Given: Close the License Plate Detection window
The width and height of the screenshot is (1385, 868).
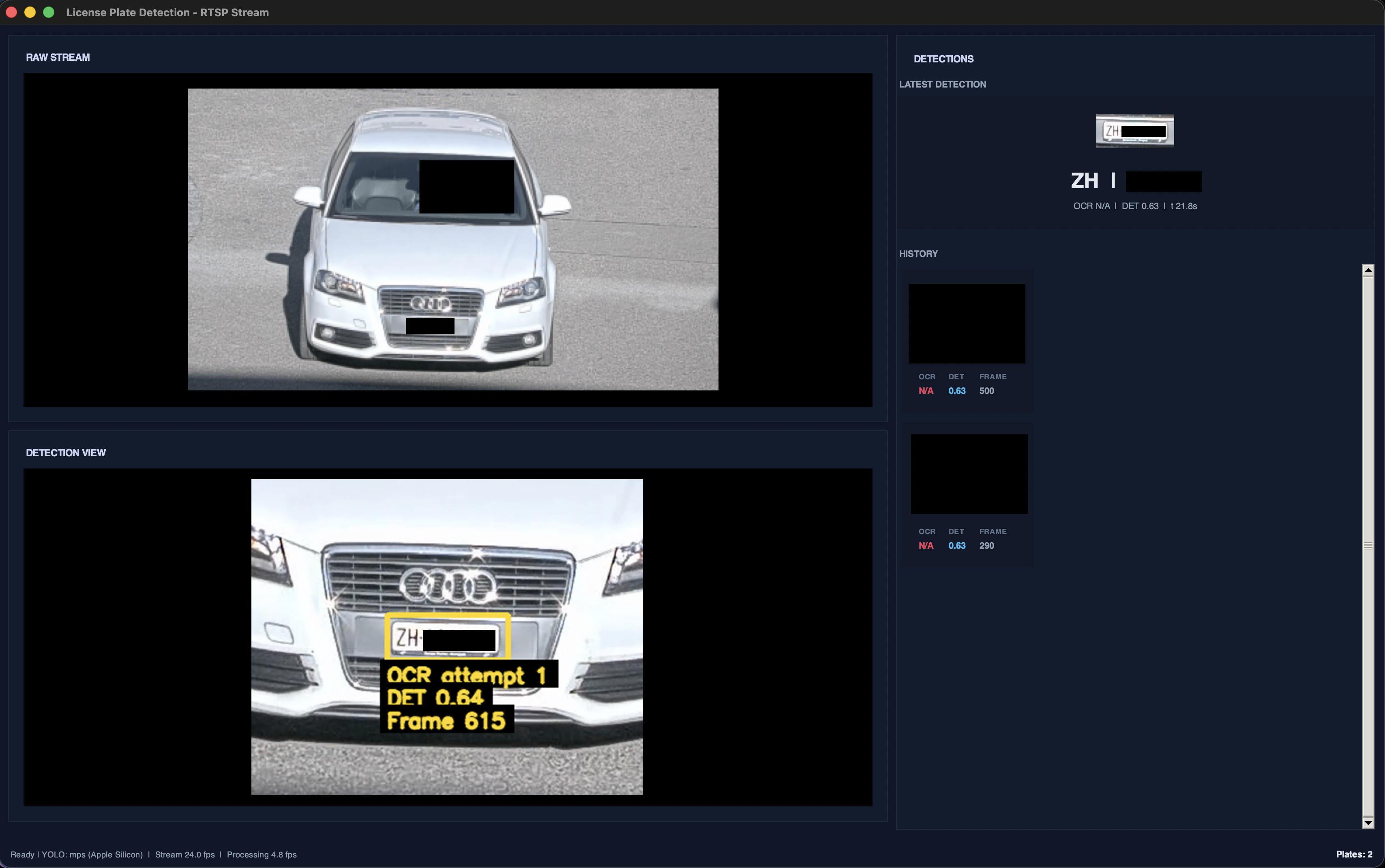Looking at the screenshot, I should click(x=11, y=12).
